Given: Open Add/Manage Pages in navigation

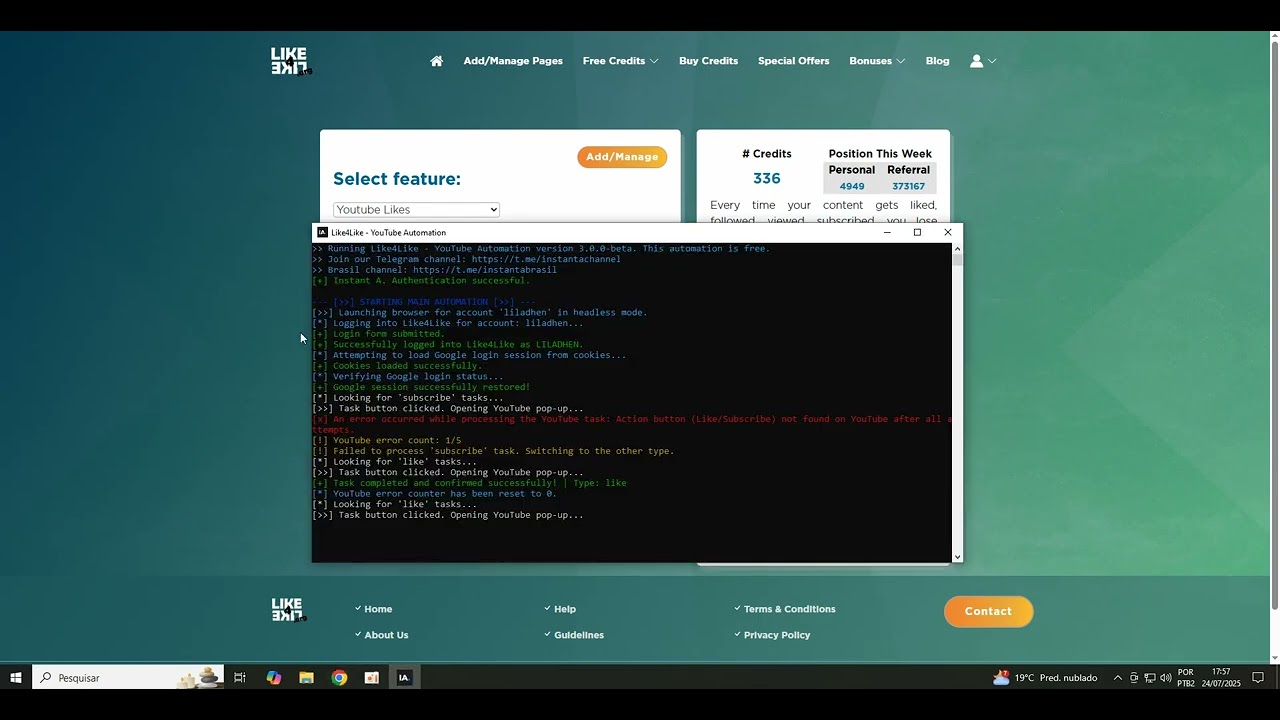Looking at the screenshot, I should click(513, 61).
